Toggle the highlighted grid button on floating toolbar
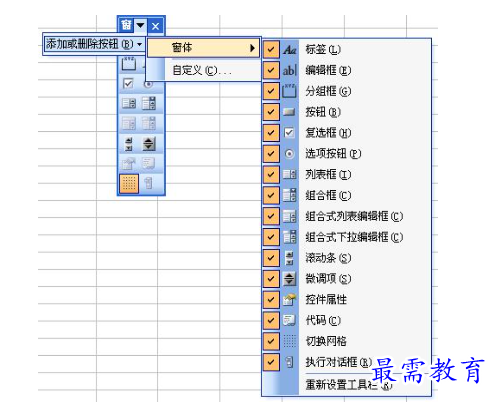This screenshot has width=493, height=402. click(129, 183)
